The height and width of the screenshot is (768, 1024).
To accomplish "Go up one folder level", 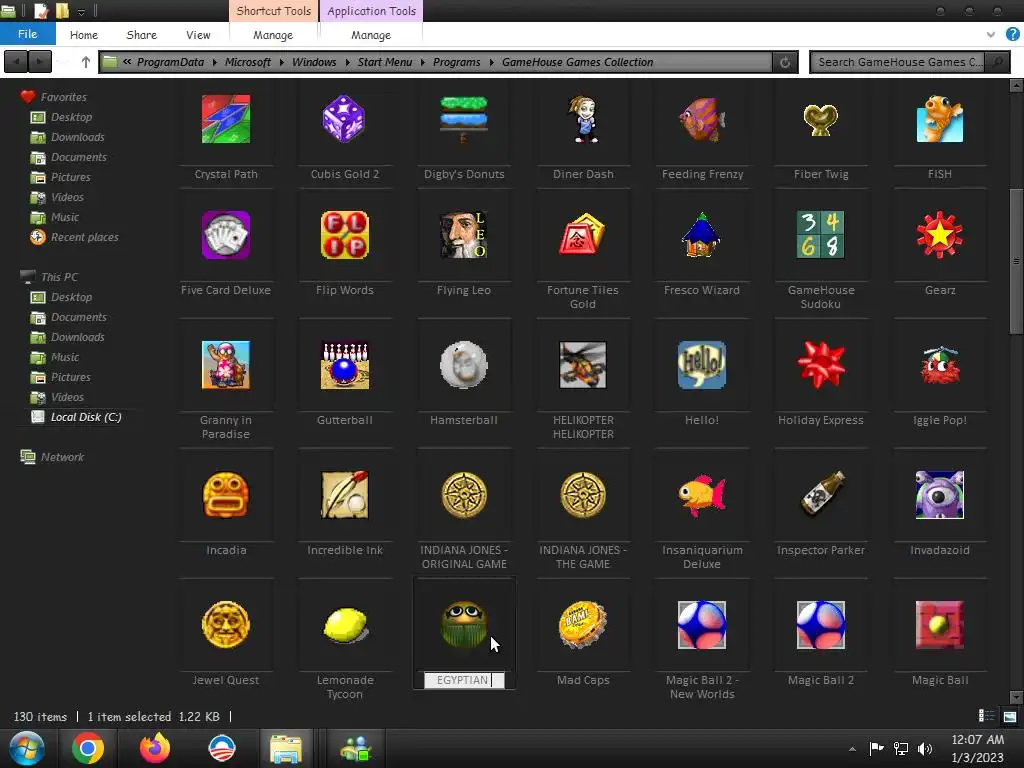I will click(86, 62).
